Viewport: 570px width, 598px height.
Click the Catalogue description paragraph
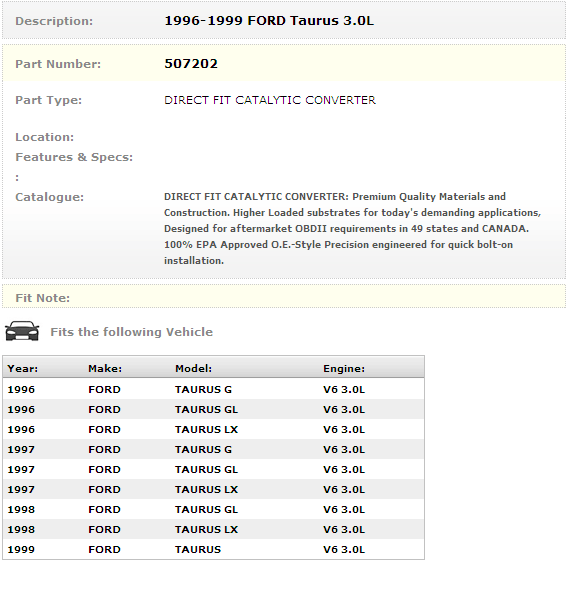click(352, 228)
